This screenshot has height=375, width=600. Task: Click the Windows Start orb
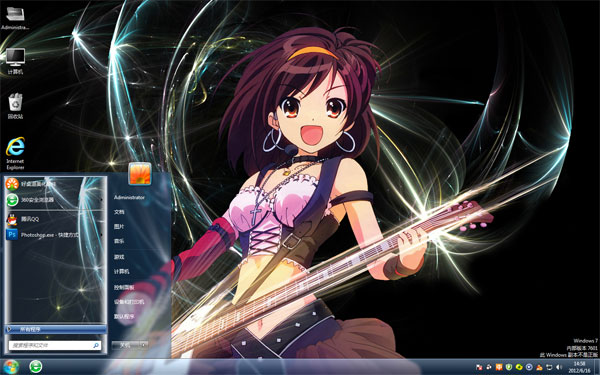[10, 367]
